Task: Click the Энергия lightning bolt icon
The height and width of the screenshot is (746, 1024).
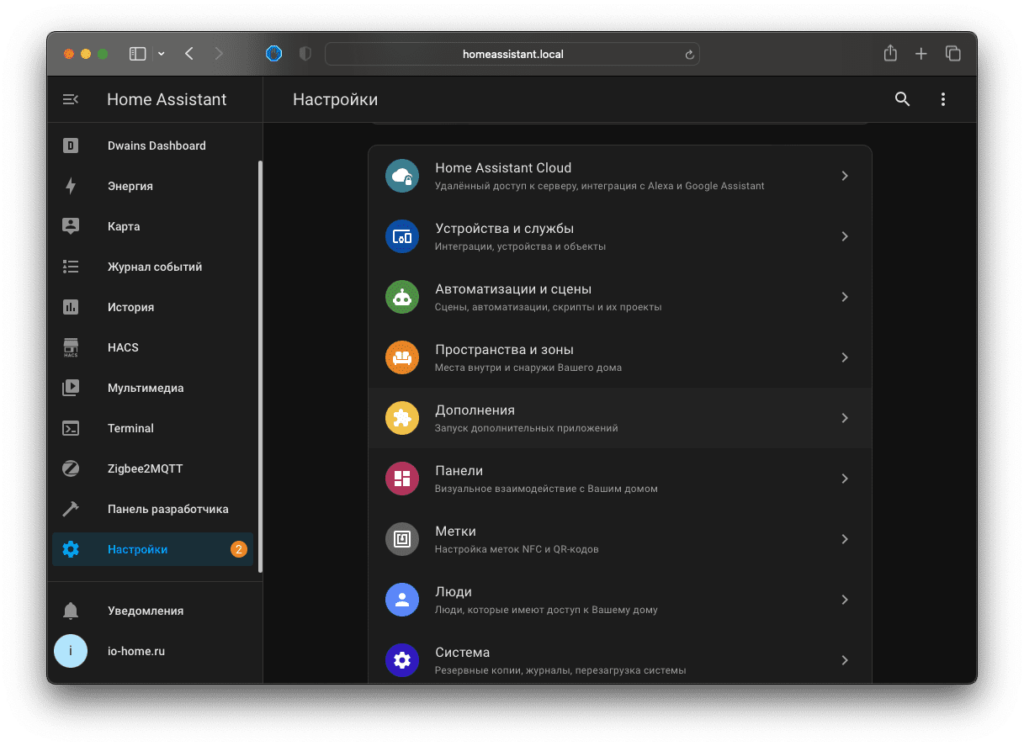Action: pyautogui.click(x=71, y=186)
